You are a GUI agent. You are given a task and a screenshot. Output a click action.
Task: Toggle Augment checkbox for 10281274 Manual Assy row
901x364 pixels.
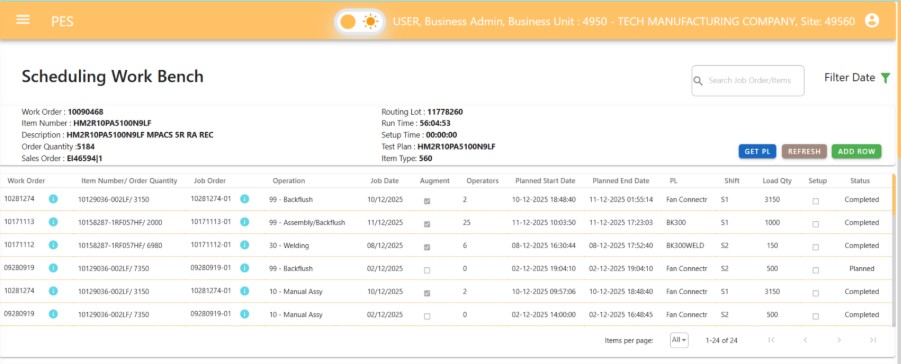426,293
